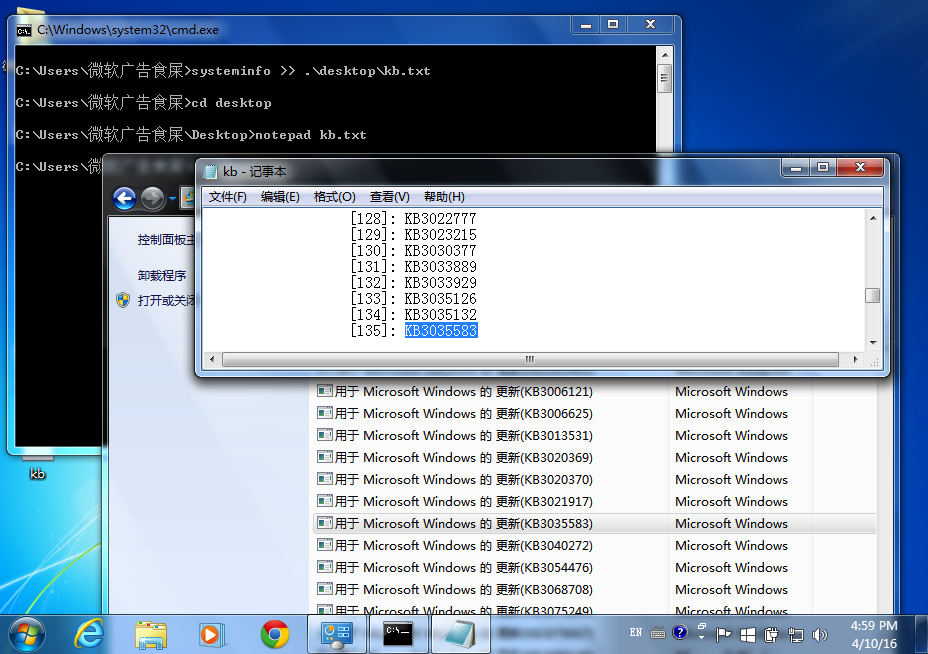Switch to the cmd taskbar button
The image size is (928, 654).
click(x=398, y=634)
